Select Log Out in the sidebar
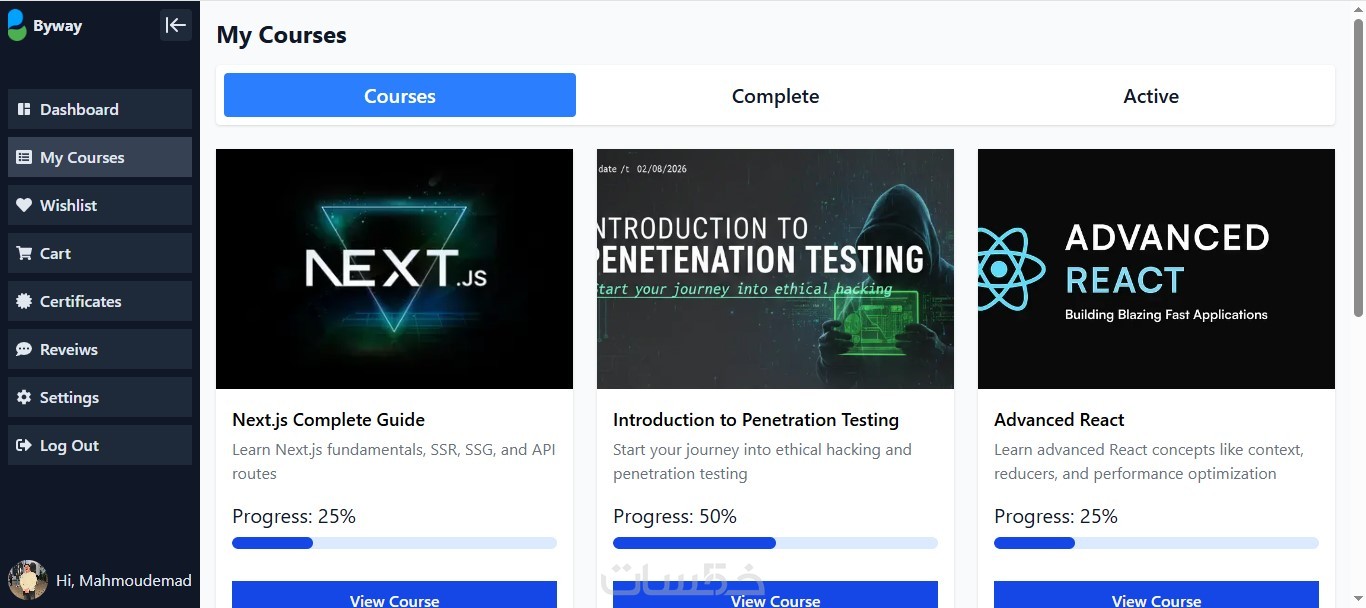This screenshot has width=1366, height=608. pos(100,445)
